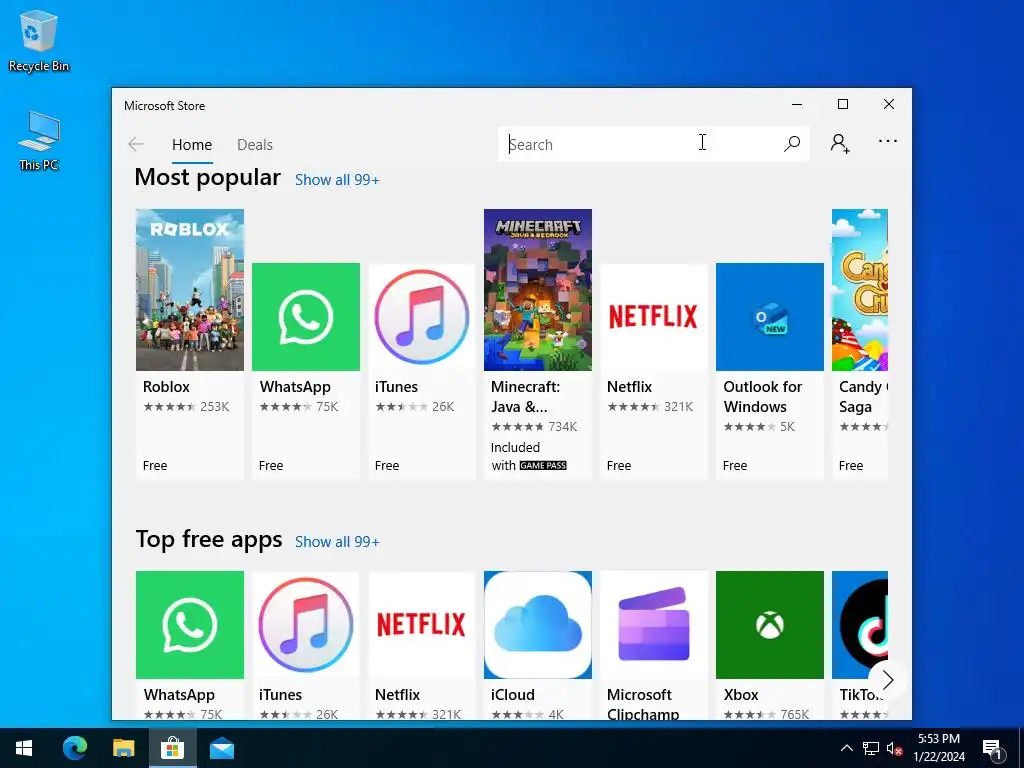This screenshot has width=1024, height=768.
Task: Open the iCloud app icon
Action: [x=537, y=625]
